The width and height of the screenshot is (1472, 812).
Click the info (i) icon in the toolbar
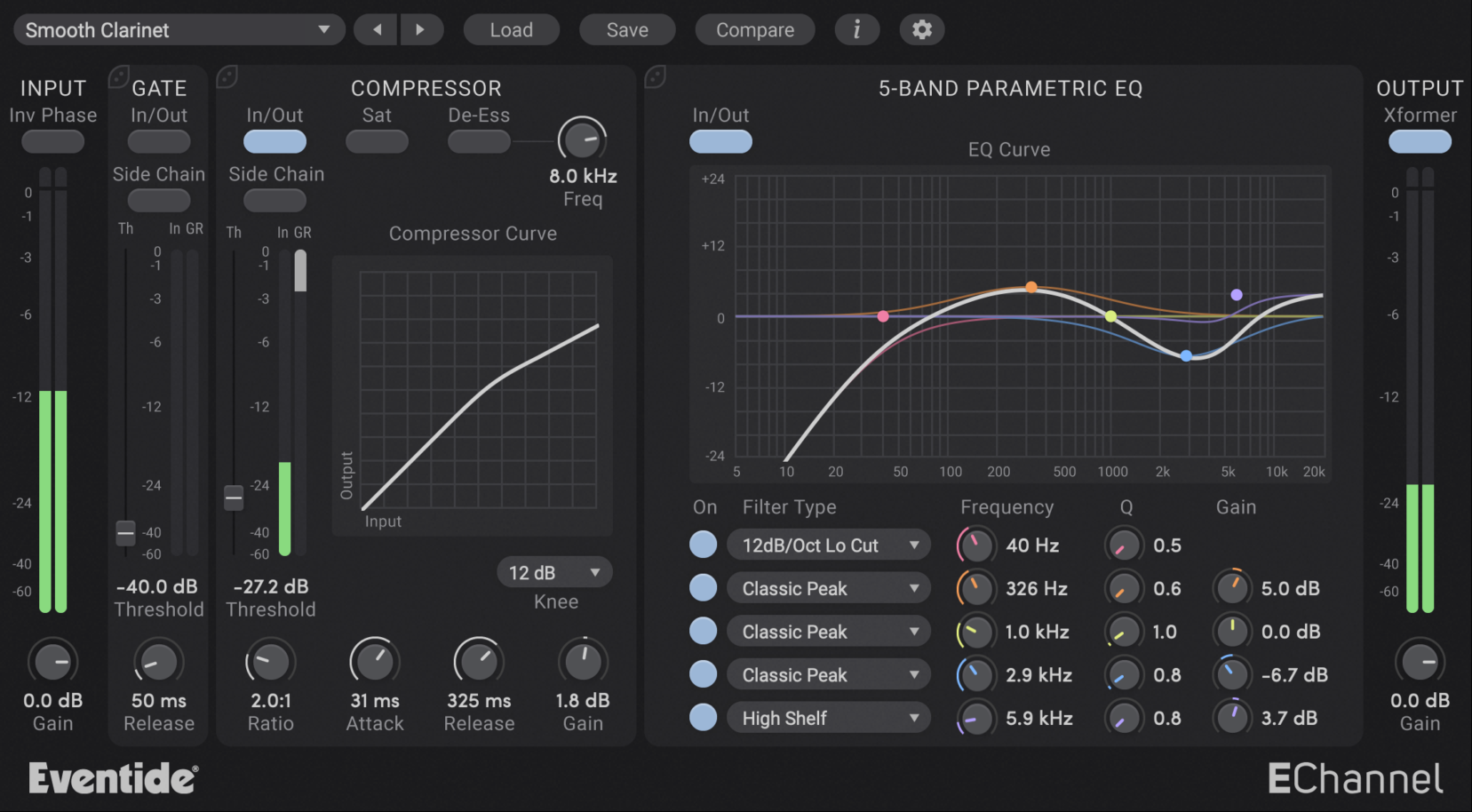[856, 29]
